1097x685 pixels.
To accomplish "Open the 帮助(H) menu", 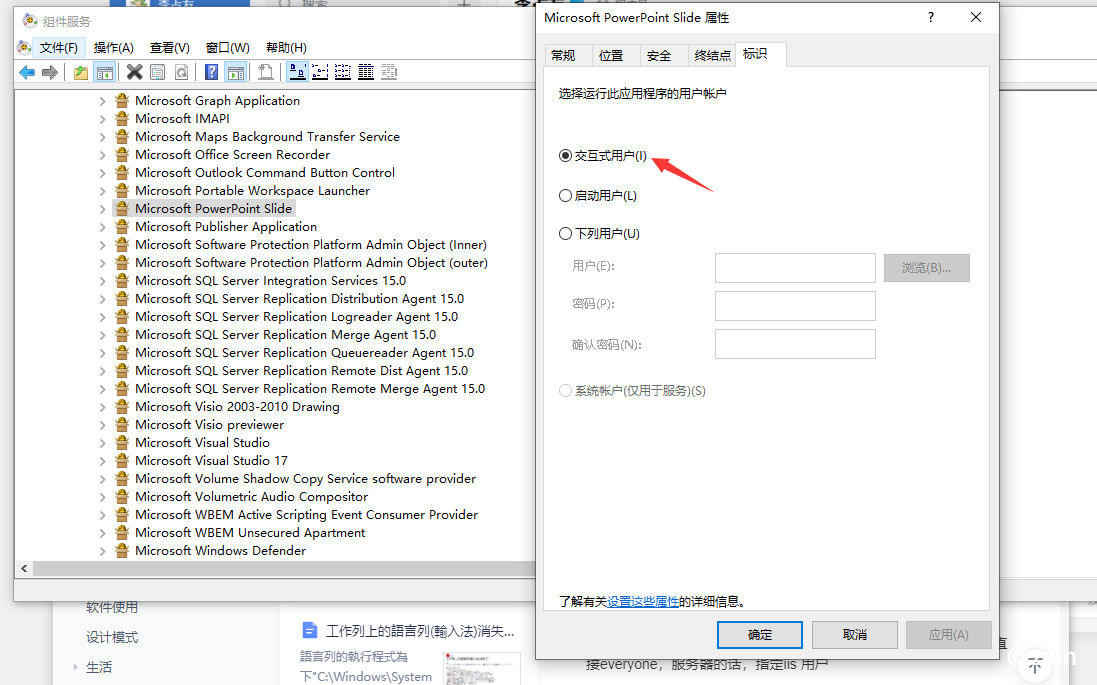I will (x=286, y=48).
